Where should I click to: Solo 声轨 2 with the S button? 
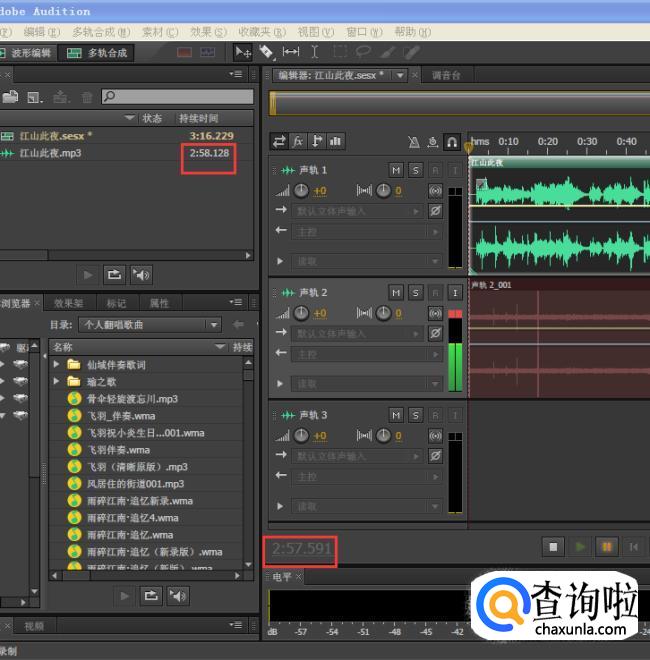[416, 292]
